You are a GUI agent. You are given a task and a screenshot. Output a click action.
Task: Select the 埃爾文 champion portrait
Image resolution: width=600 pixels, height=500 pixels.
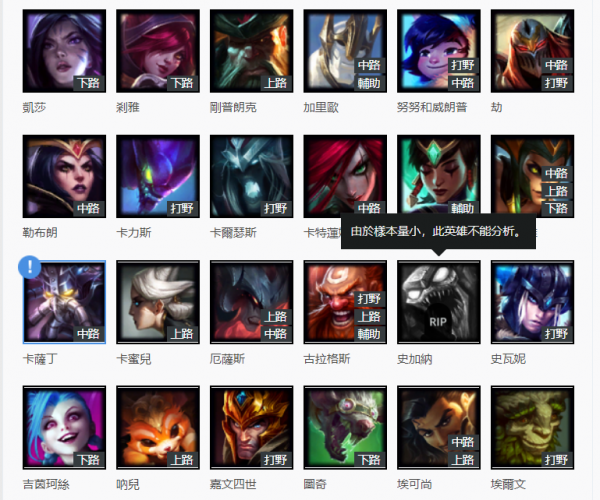pos(532,427)
